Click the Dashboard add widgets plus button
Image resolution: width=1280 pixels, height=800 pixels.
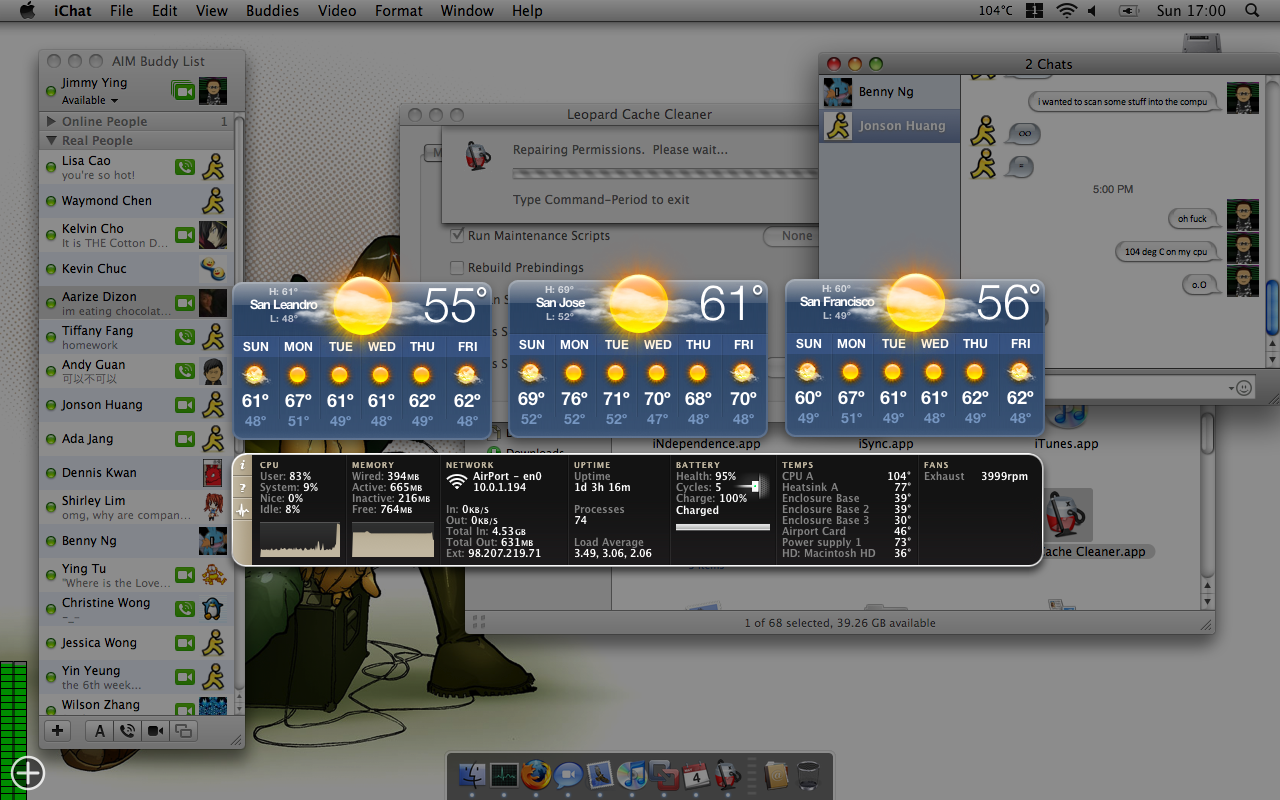click(x=27, y=773)
